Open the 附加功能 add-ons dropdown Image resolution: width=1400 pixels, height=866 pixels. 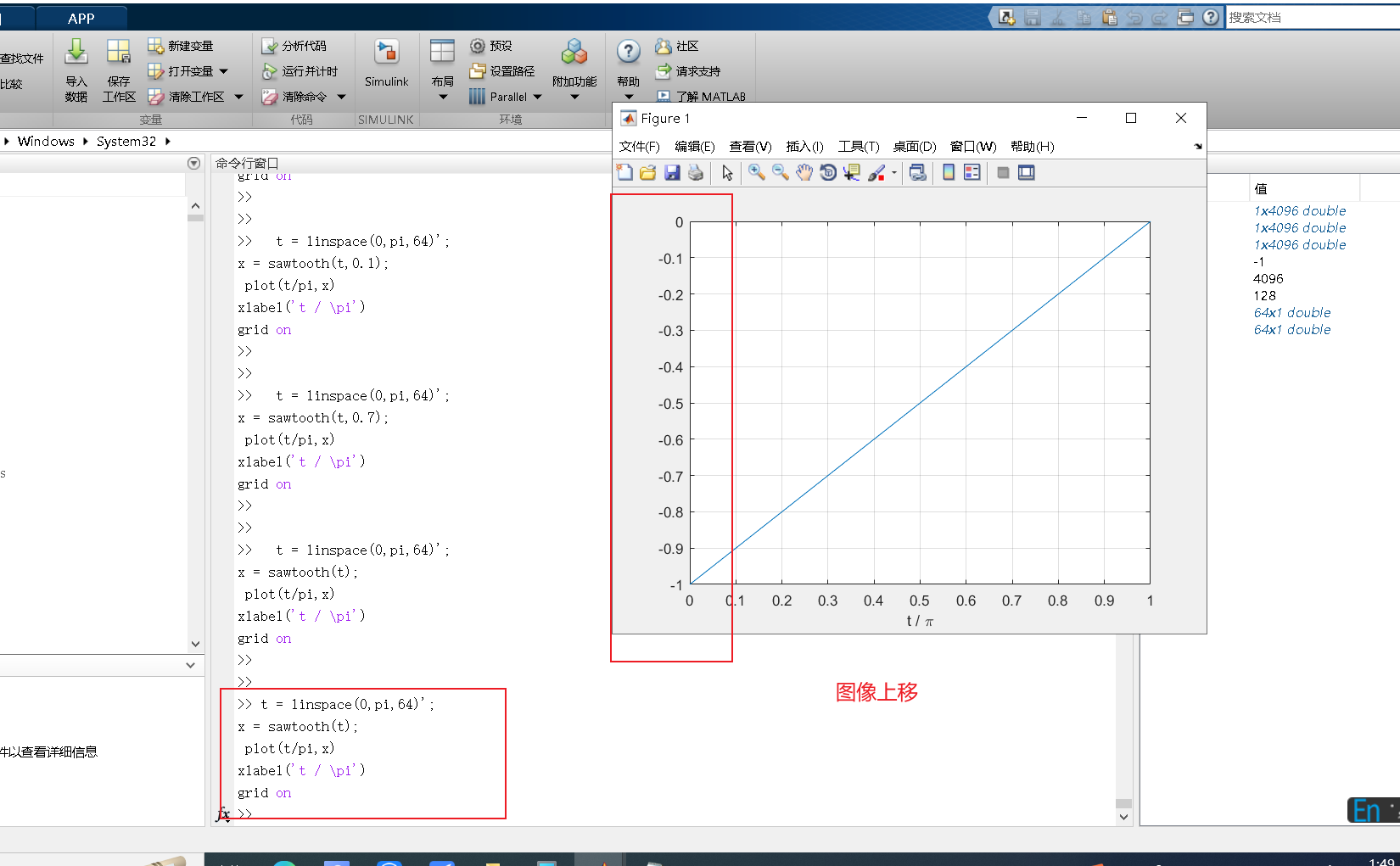tap(574, 70)
